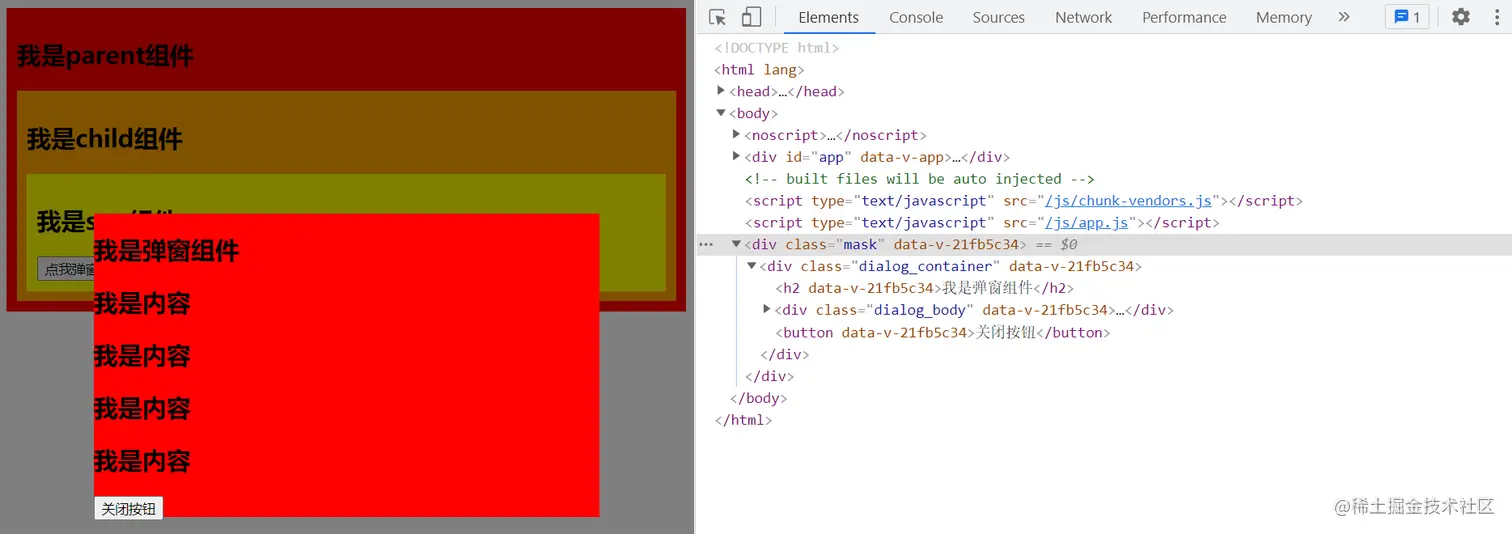The image size is (1512, 534).
Task: Click the 关闭按钮 button in the dialog
Action: click(128, 508)
